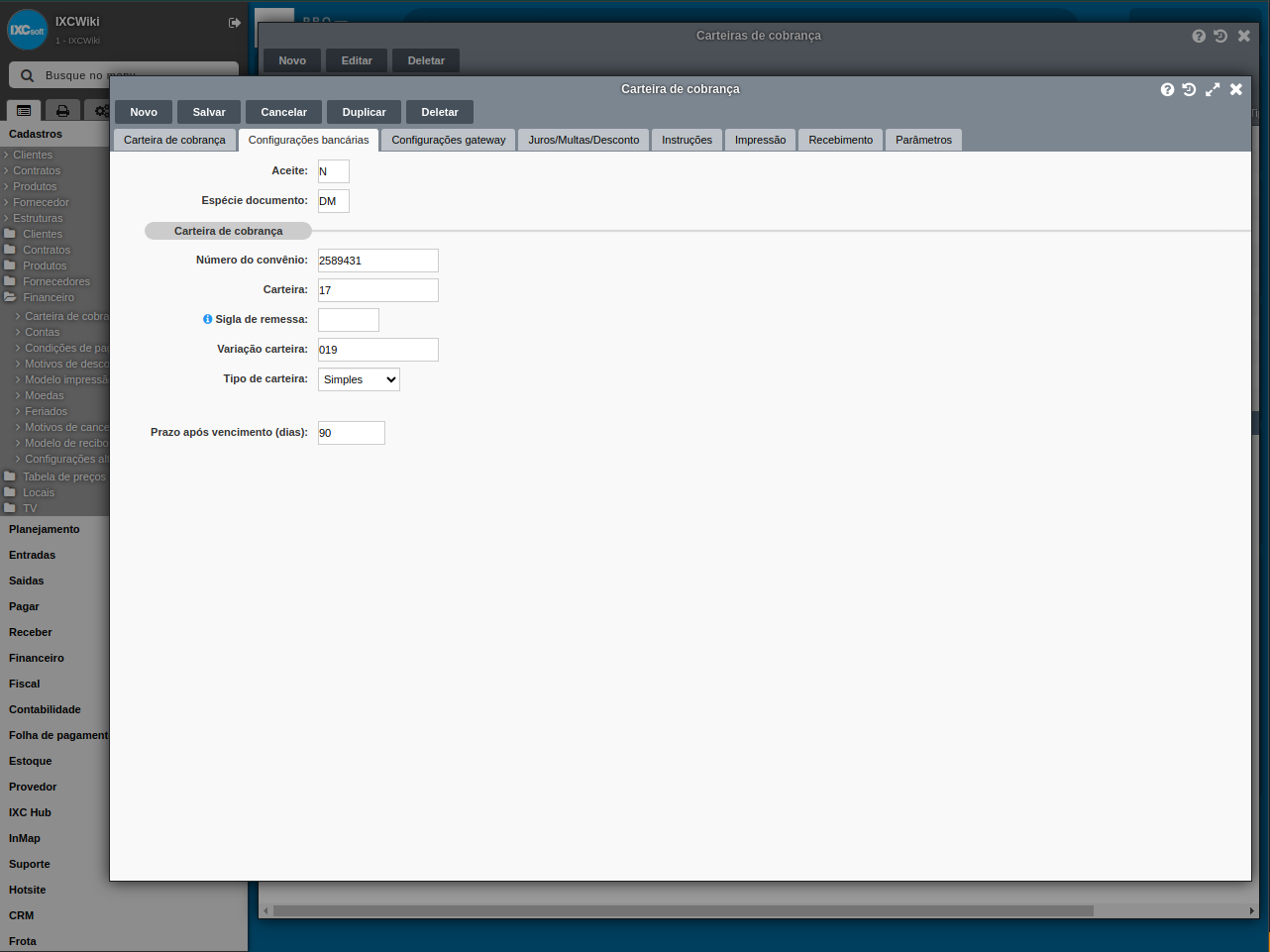The width and height of the screenshot is (1270, 952).
Task: Switch to Instruções tab
Action: pyautogui.click(x=687, y=140)
